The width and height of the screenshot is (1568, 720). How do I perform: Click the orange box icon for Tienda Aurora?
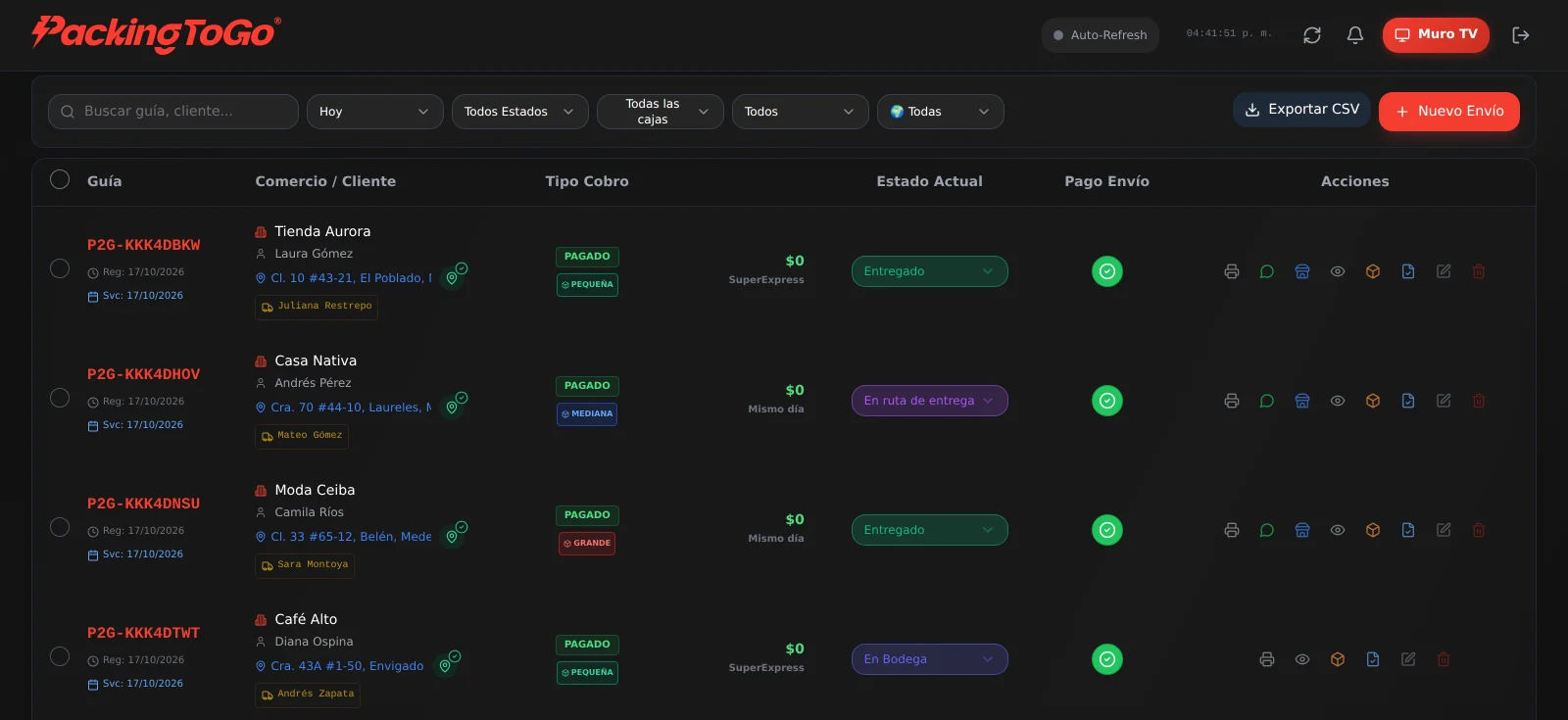[x=1373, y=271]
